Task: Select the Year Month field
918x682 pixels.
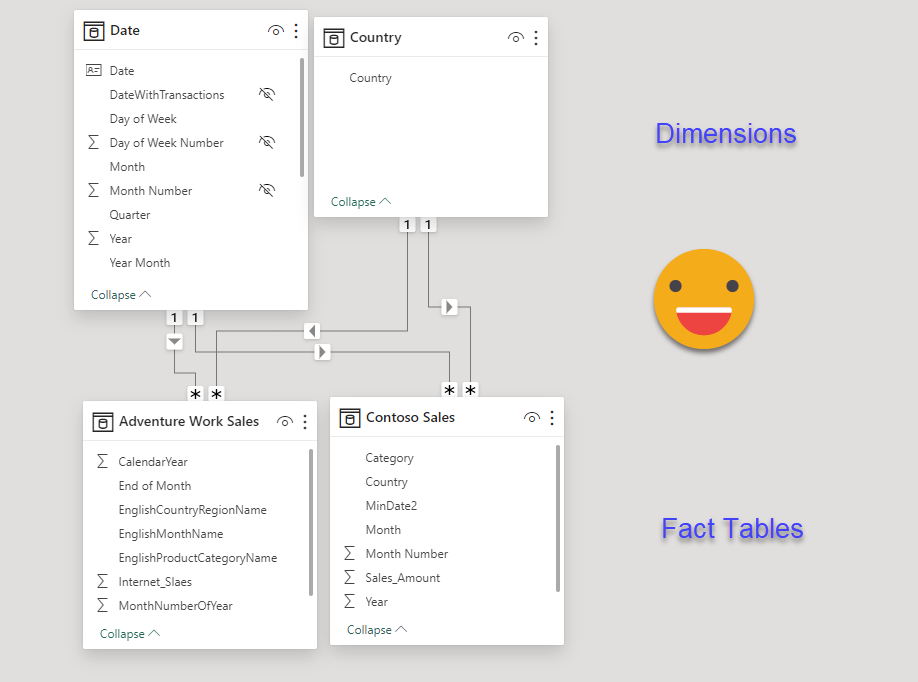Action: pos(140,263)
